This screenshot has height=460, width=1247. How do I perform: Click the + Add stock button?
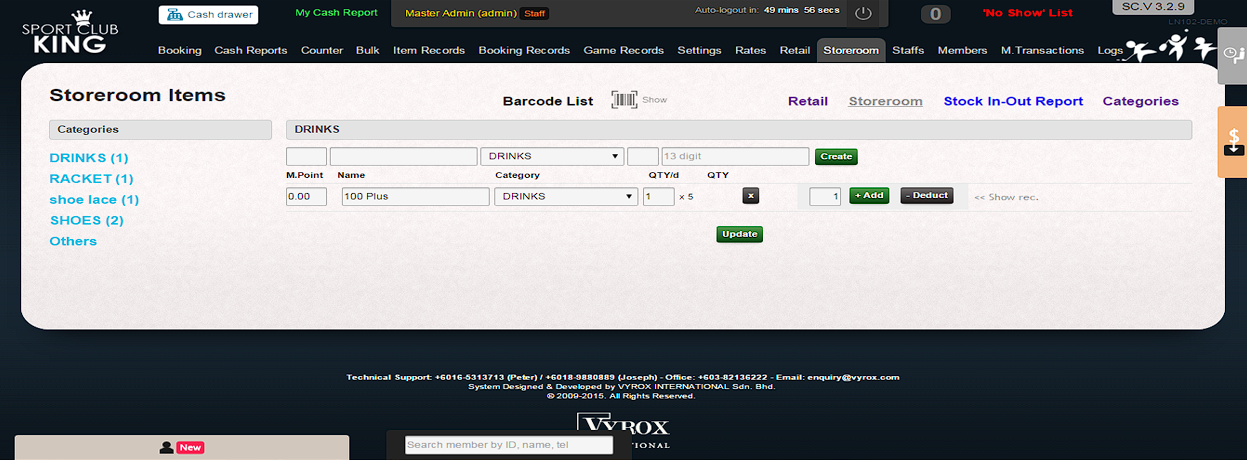point(868,196)
